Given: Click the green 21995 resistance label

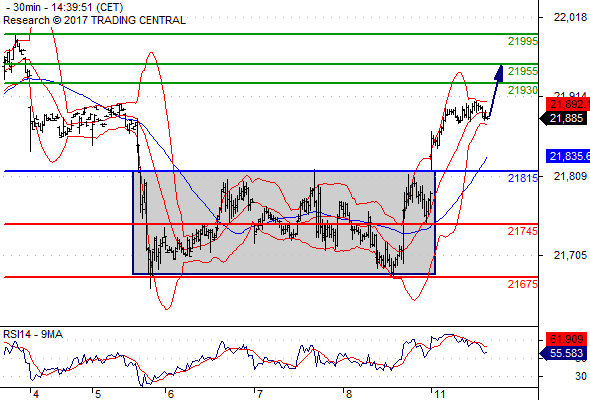Looking at the screenshot, I should point(523,41).
